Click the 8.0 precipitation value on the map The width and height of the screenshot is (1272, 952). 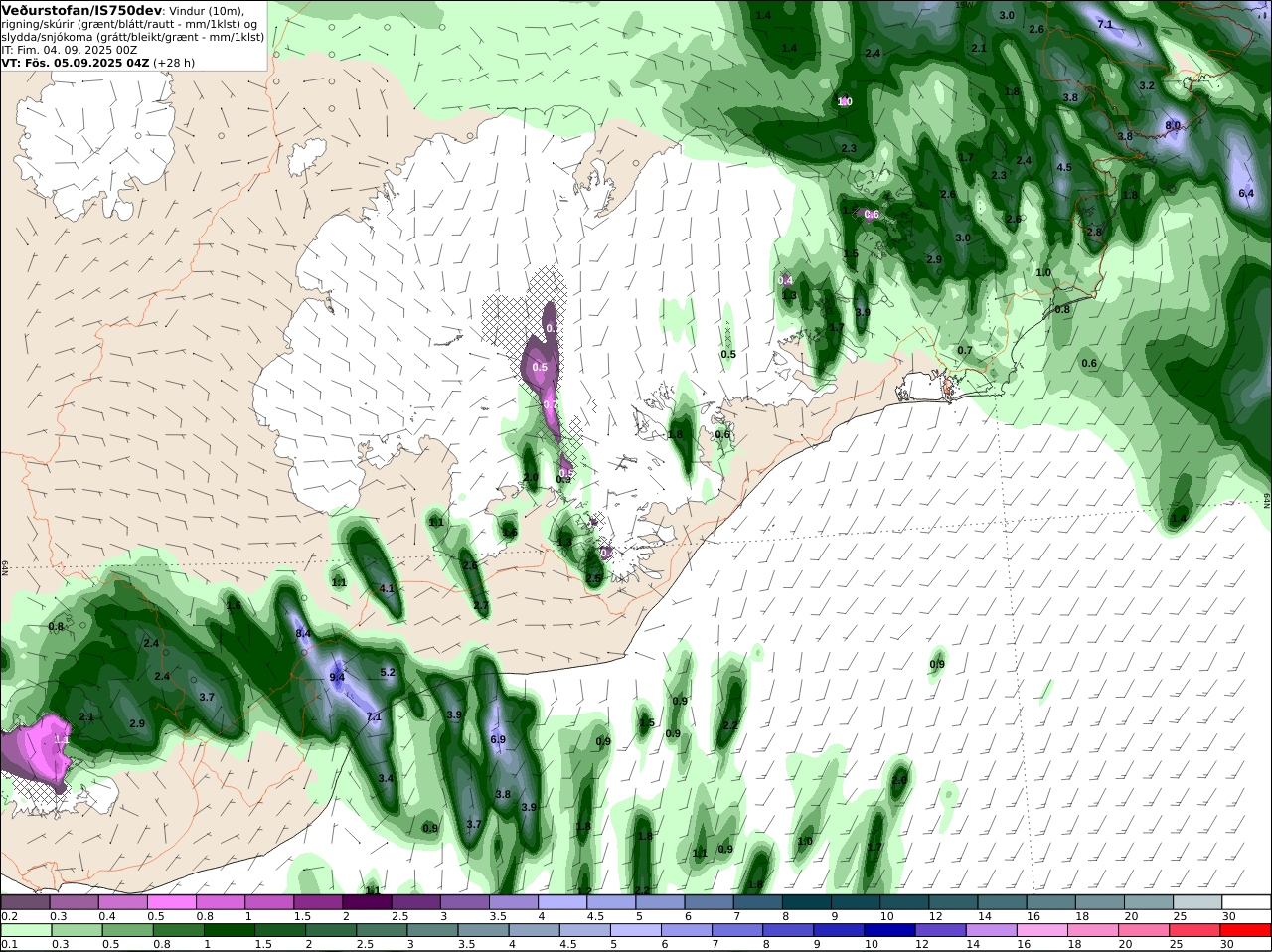1173,125
